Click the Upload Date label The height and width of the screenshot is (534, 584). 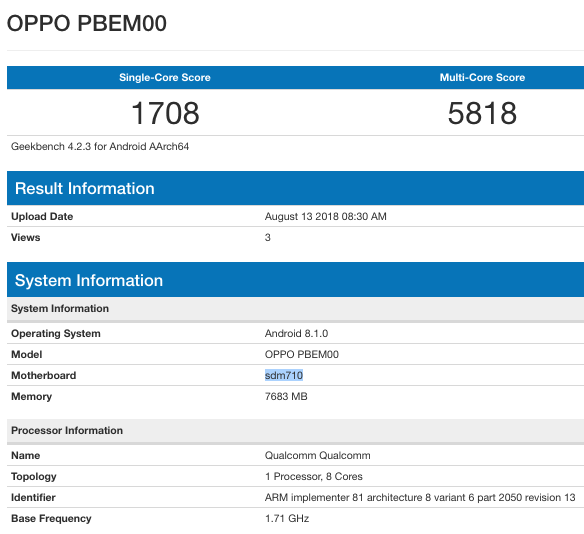[x=42, y=216]
